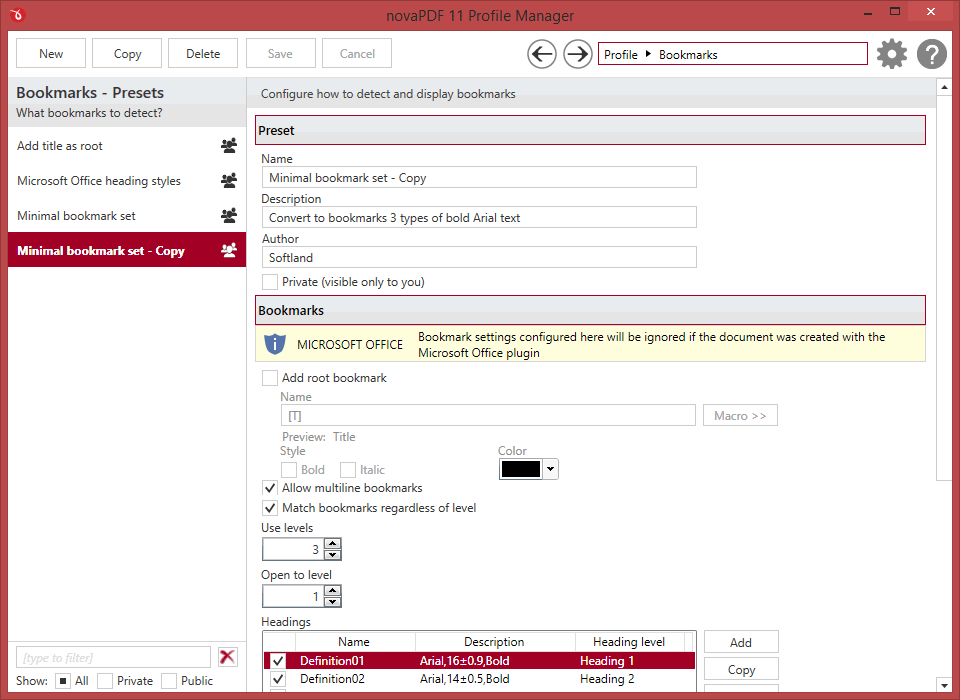Click the breadcrumb arrow between Profile and Bookmarks
The width and height of the screenshot is (960, 700).
[x=648, y=54]
